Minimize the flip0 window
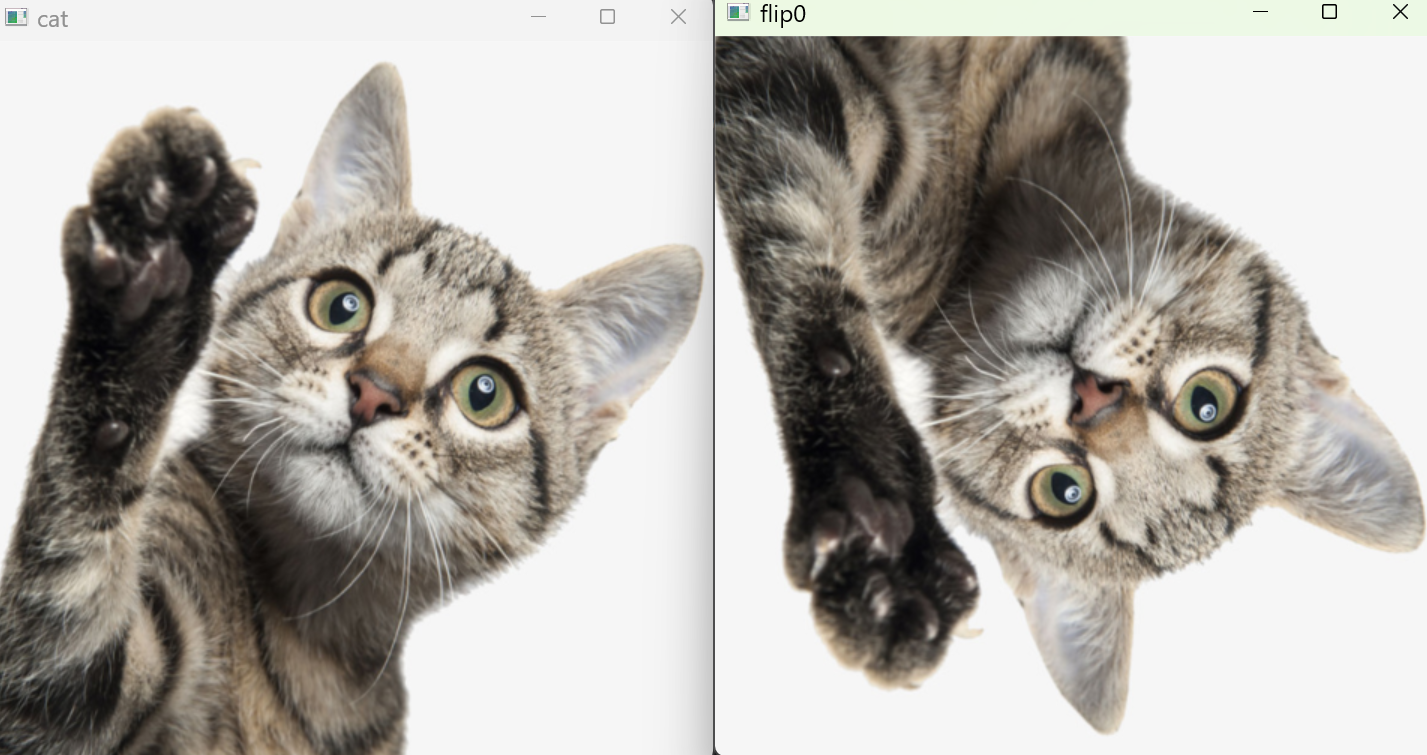The image size is (1427, 755). point(1260,12)
